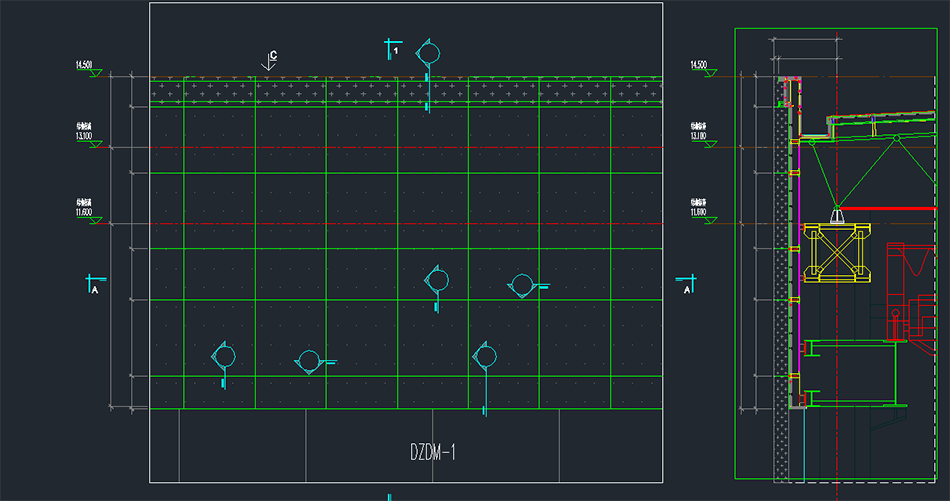Click the 14.500 elevation marker on left
The width and height of the screenshot is (950, 501).
click(84, 66)
